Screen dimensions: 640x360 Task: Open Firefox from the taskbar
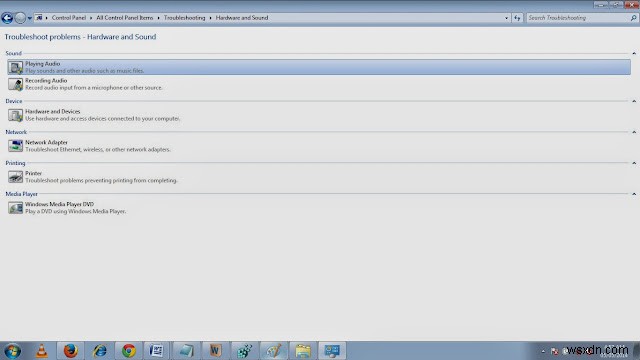(71, 351)
